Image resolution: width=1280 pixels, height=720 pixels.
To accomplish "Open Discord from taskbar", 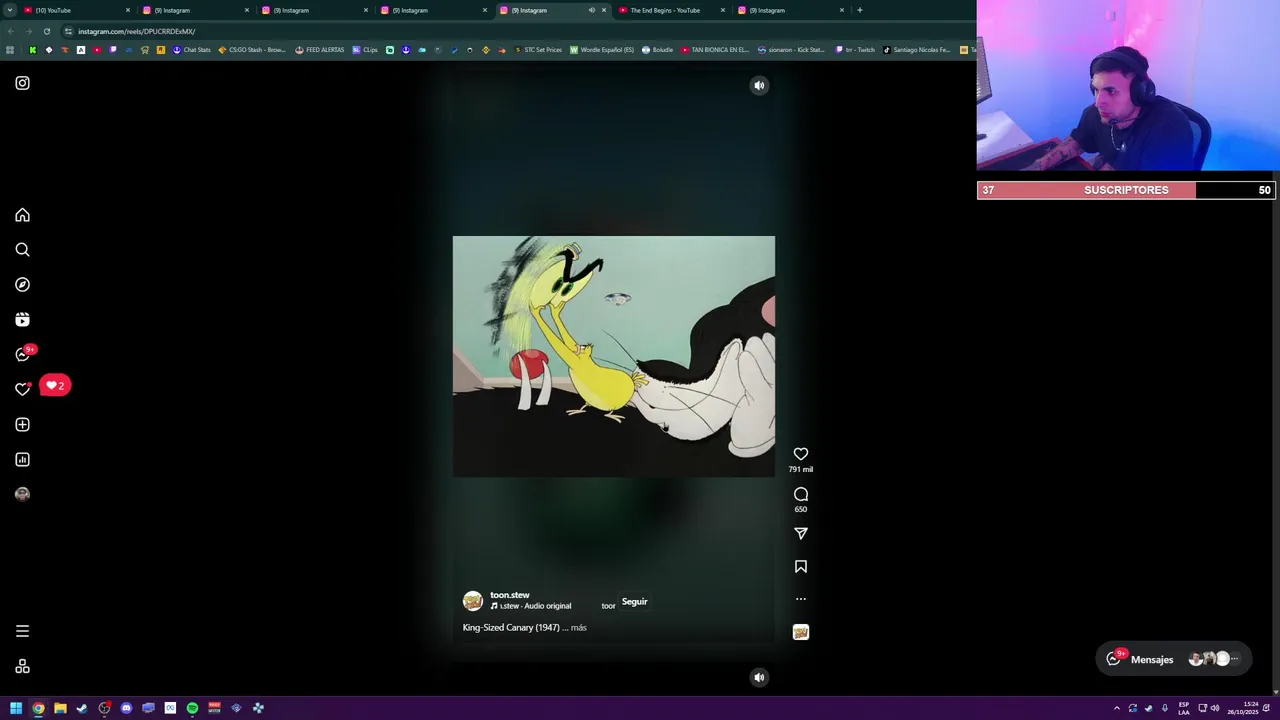I will tap(126, 708).
